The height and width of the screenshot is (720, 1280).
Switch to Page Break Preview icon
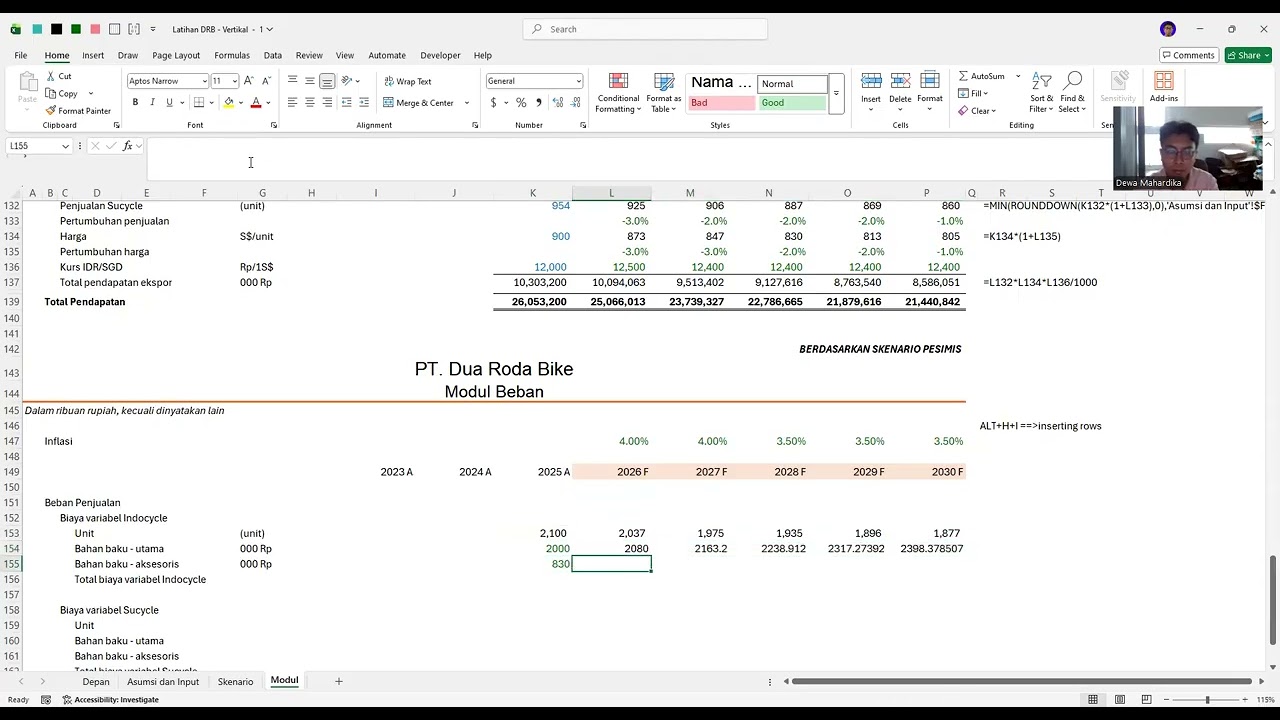(1147, 699)
